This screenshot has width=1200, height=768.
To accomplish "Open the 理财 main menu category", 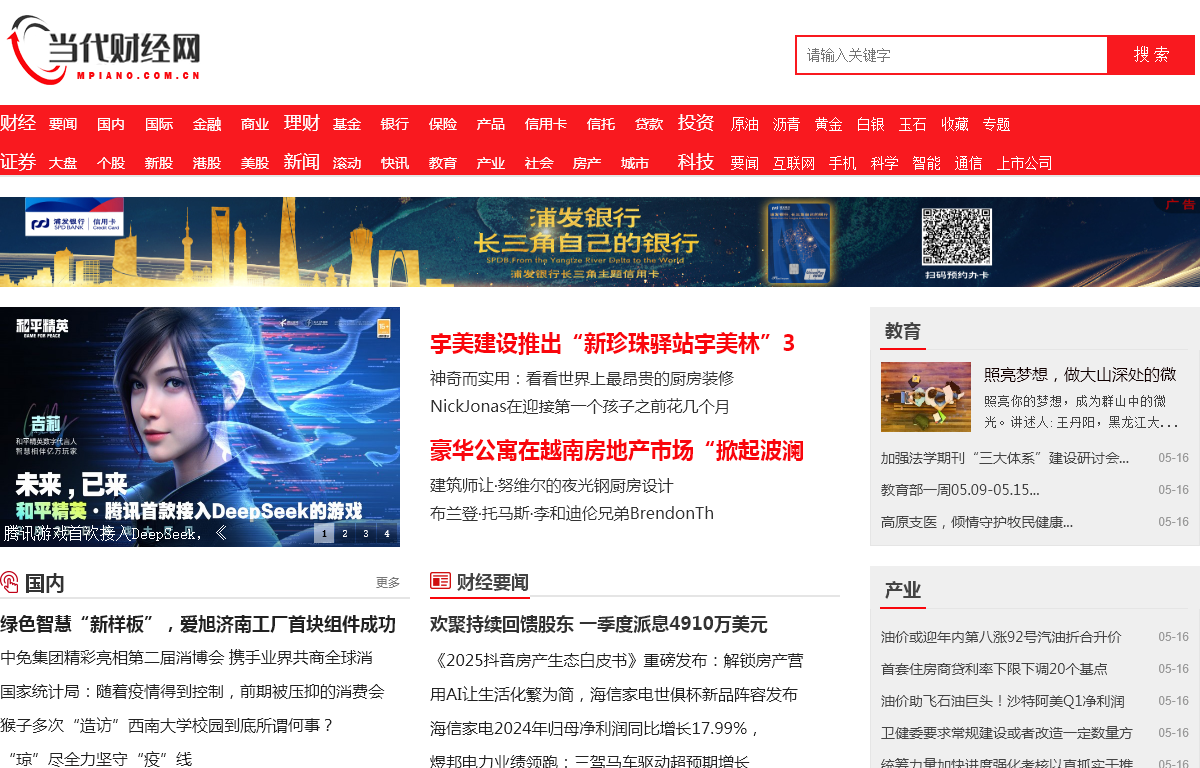I will point(302,123).
